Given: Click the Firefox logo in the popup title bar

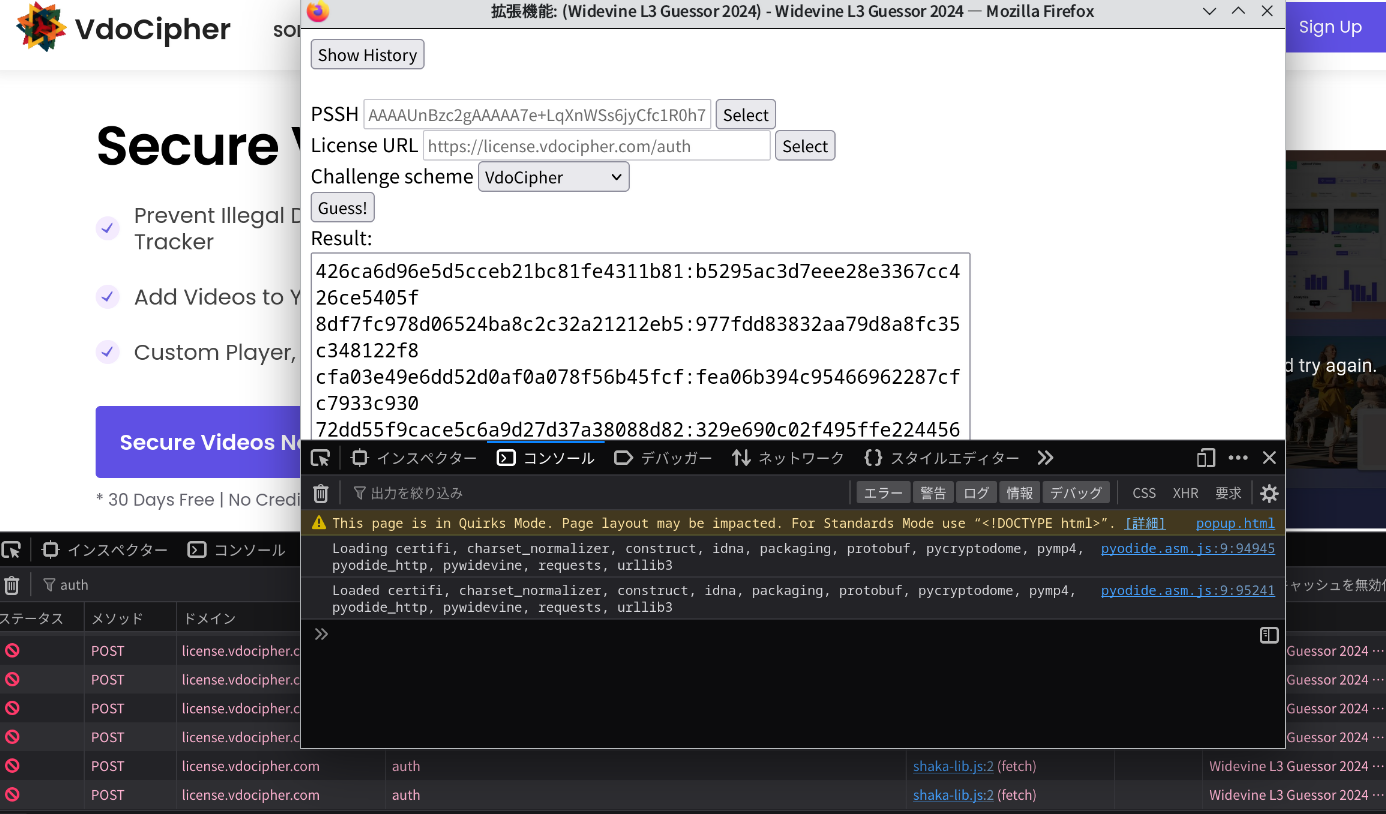Looking at the screenshot, I should point(317,11).
